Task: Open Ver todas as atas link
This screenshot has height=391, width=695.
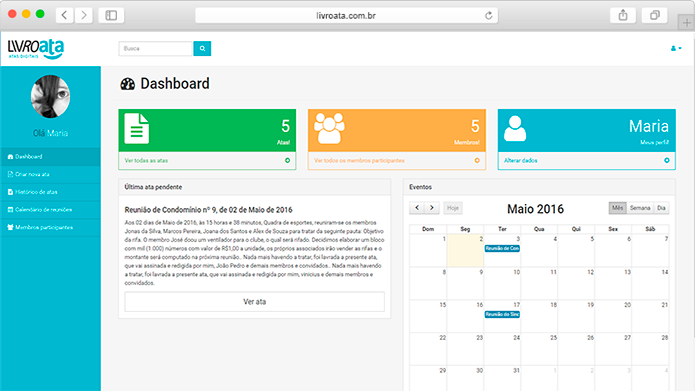Action: click(146, 160)
